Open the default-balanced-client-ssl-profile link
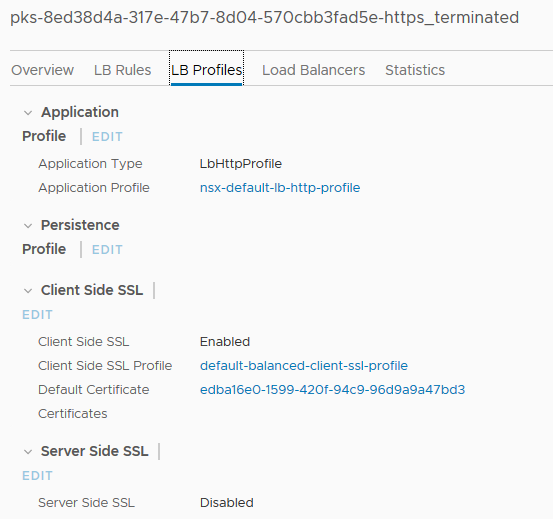 coord(304,366)
